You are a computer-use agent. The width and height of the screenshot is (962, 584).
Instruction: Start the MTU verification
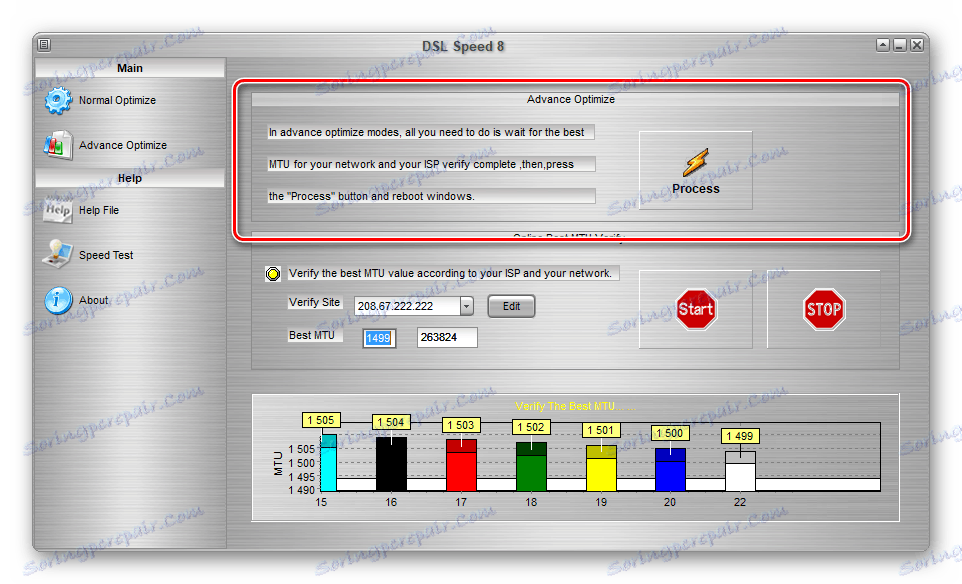click(695, 309)
